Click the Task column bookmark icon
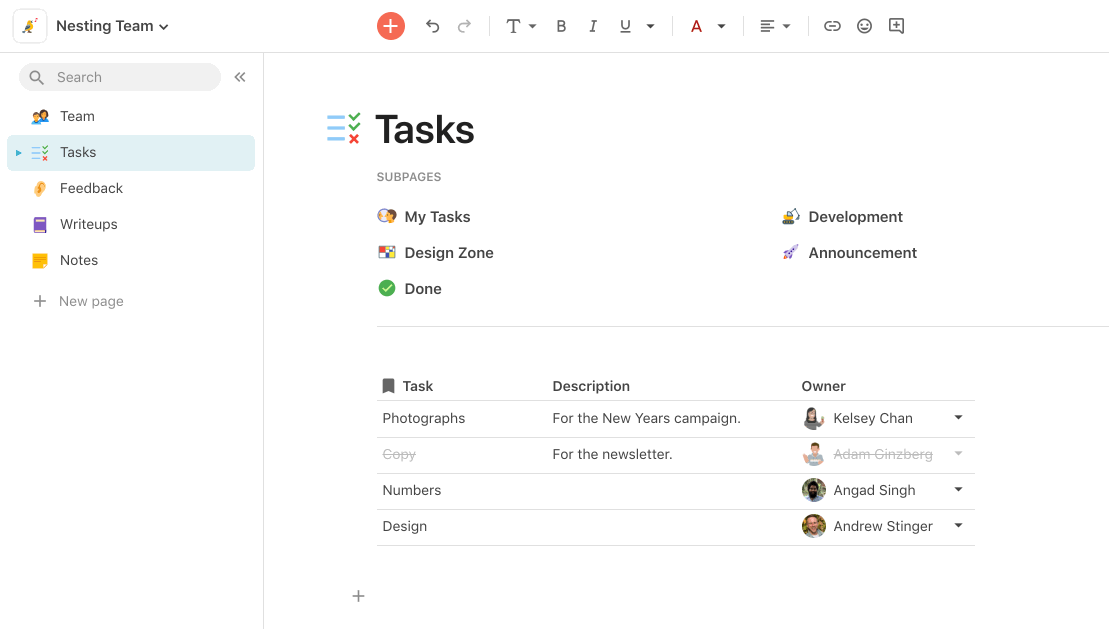 (388, 386)
